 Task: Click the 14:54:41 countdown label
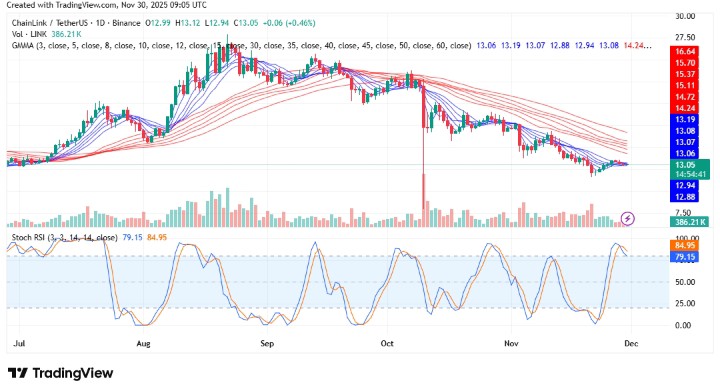690,174
